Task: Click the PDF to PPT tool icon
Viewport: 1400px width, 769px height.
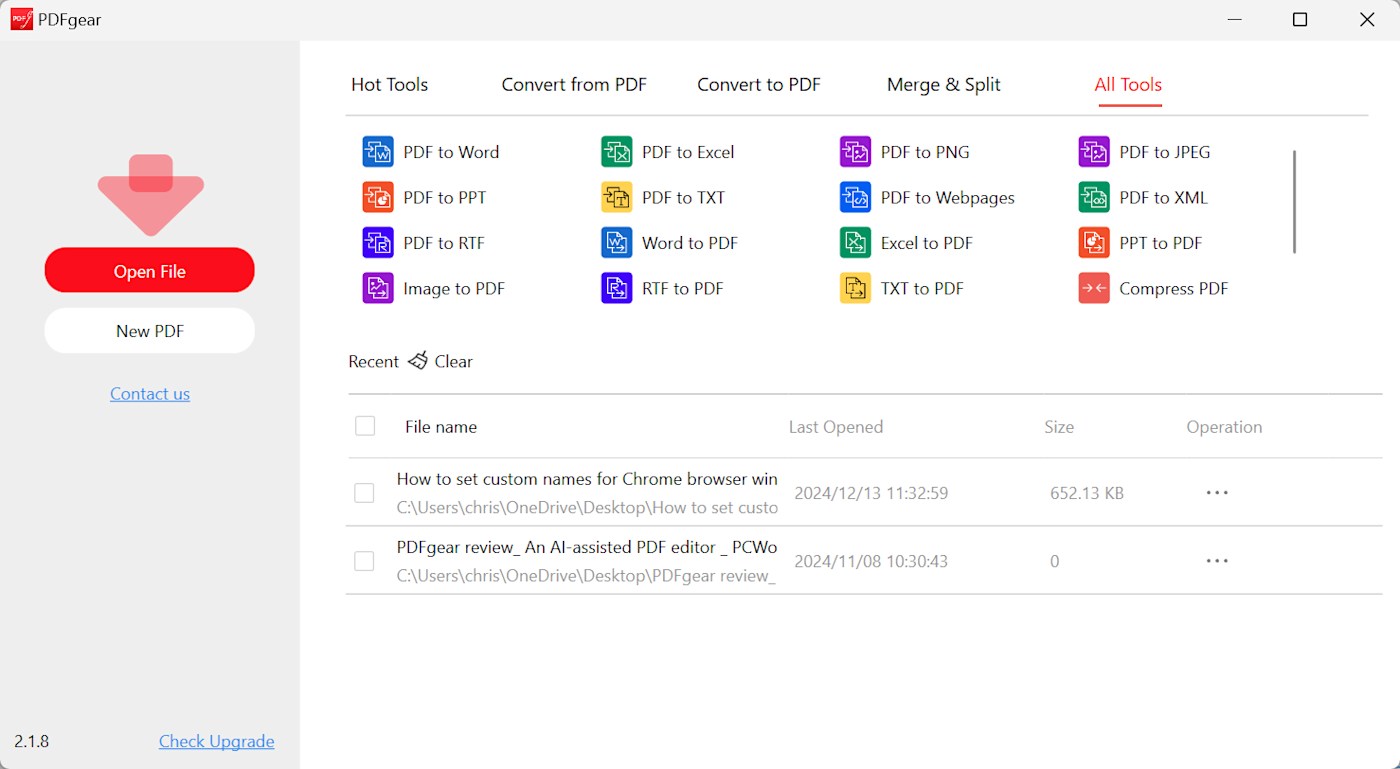Action: (x=378, y=197)
